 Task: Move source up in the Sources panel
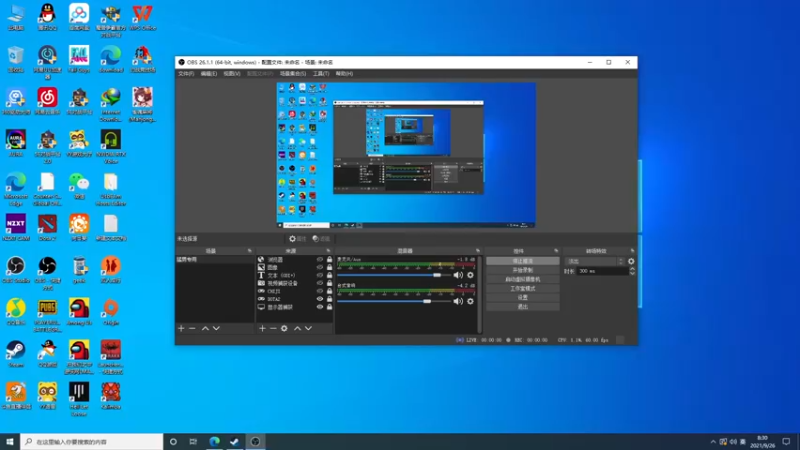[x=297, y=329]
